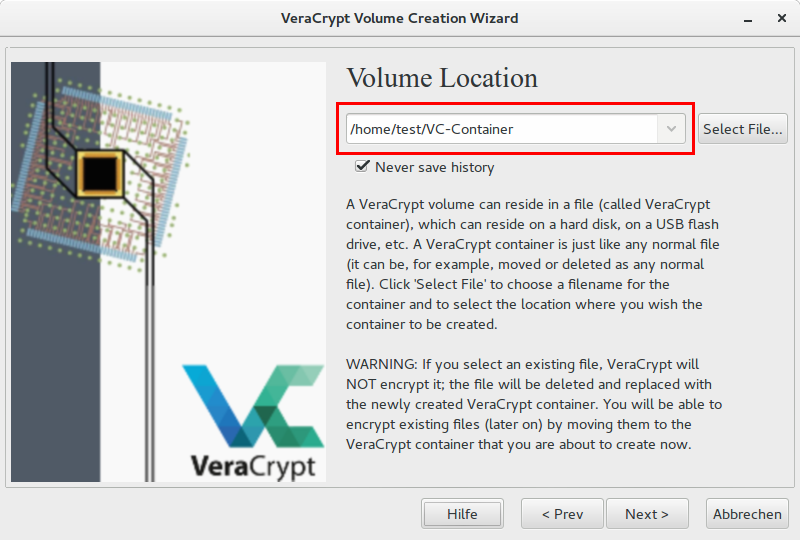Proceed by clicking Next >

click(x=647, y=514)
